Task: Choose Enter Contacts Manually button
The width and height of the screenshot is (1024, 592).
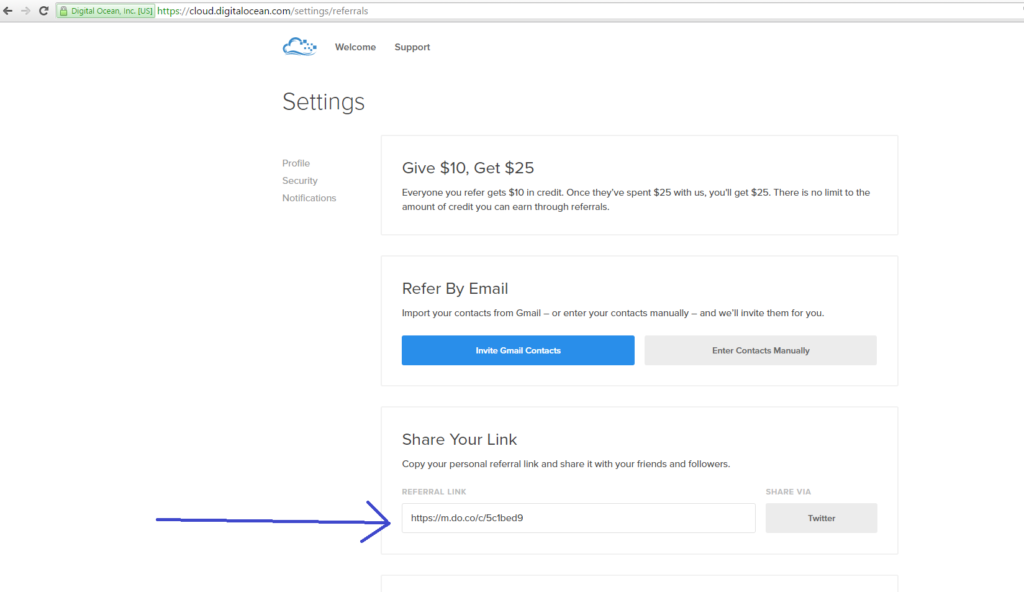Action: pyautogui.click(x=760, y=350)
